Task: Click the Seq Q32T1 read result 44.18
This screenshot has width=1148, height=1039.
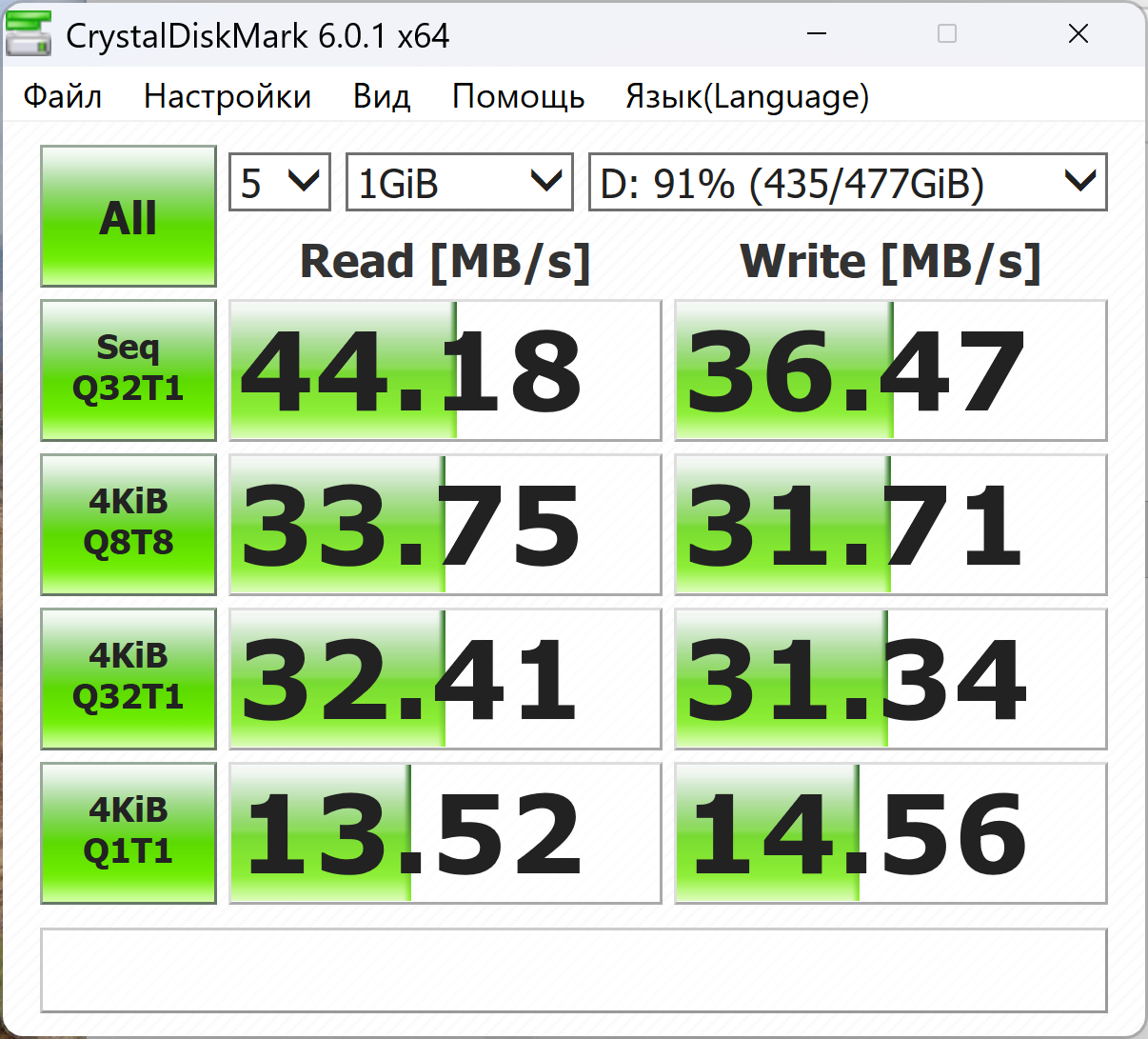Action: coord(445,370)
